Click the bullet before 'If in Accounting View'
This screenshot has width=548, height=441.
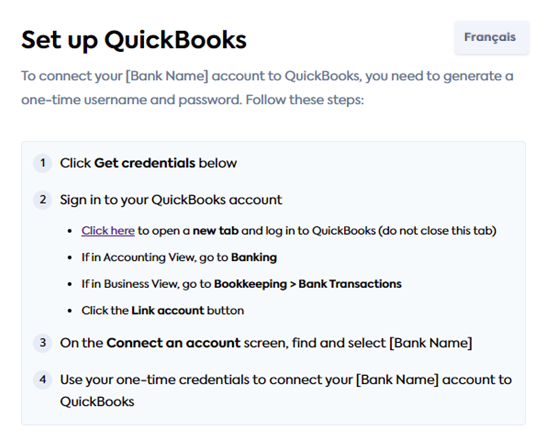(70, 258)
